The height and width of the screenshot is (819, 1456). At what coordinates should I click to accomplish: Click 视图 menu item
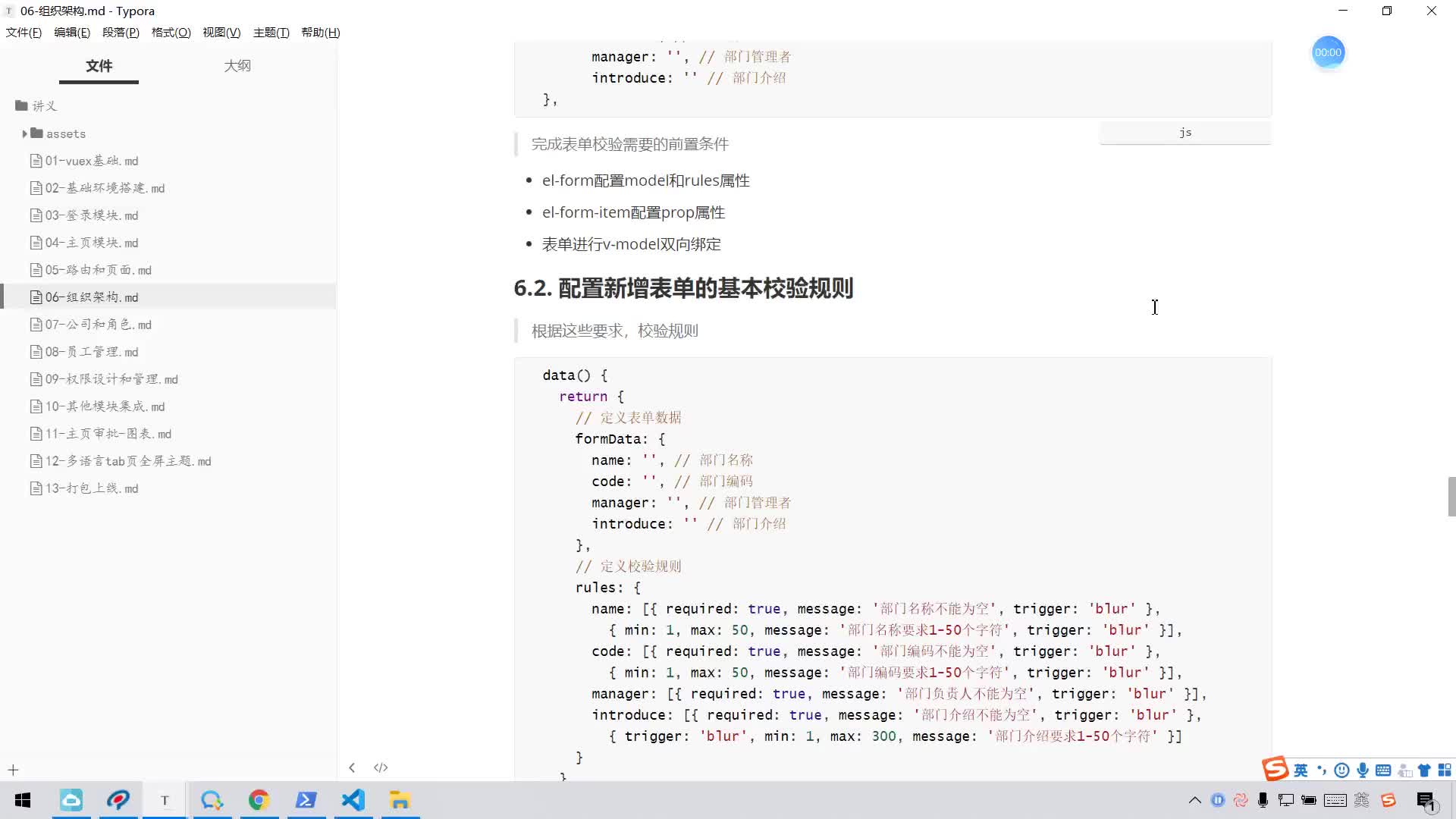[219, 32]
